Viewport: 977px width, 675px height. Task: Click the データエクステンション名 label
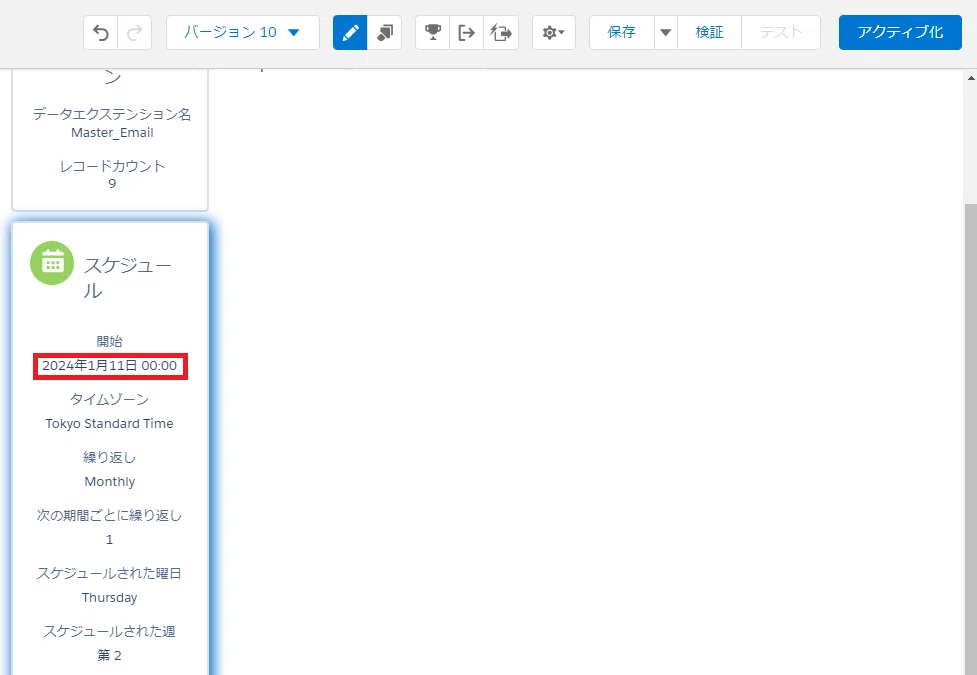pyautogui.click(x=112, y=115)
